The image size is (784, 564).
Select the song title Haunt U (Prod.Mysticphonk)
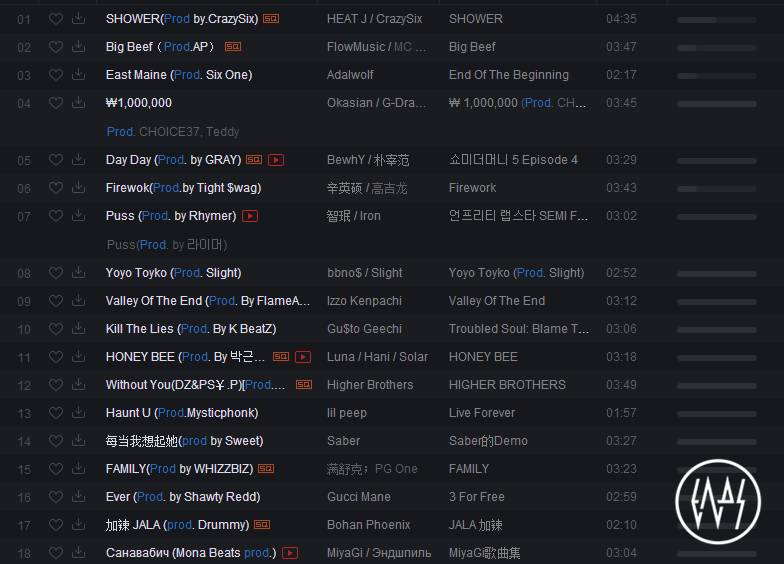coord(182,413)
